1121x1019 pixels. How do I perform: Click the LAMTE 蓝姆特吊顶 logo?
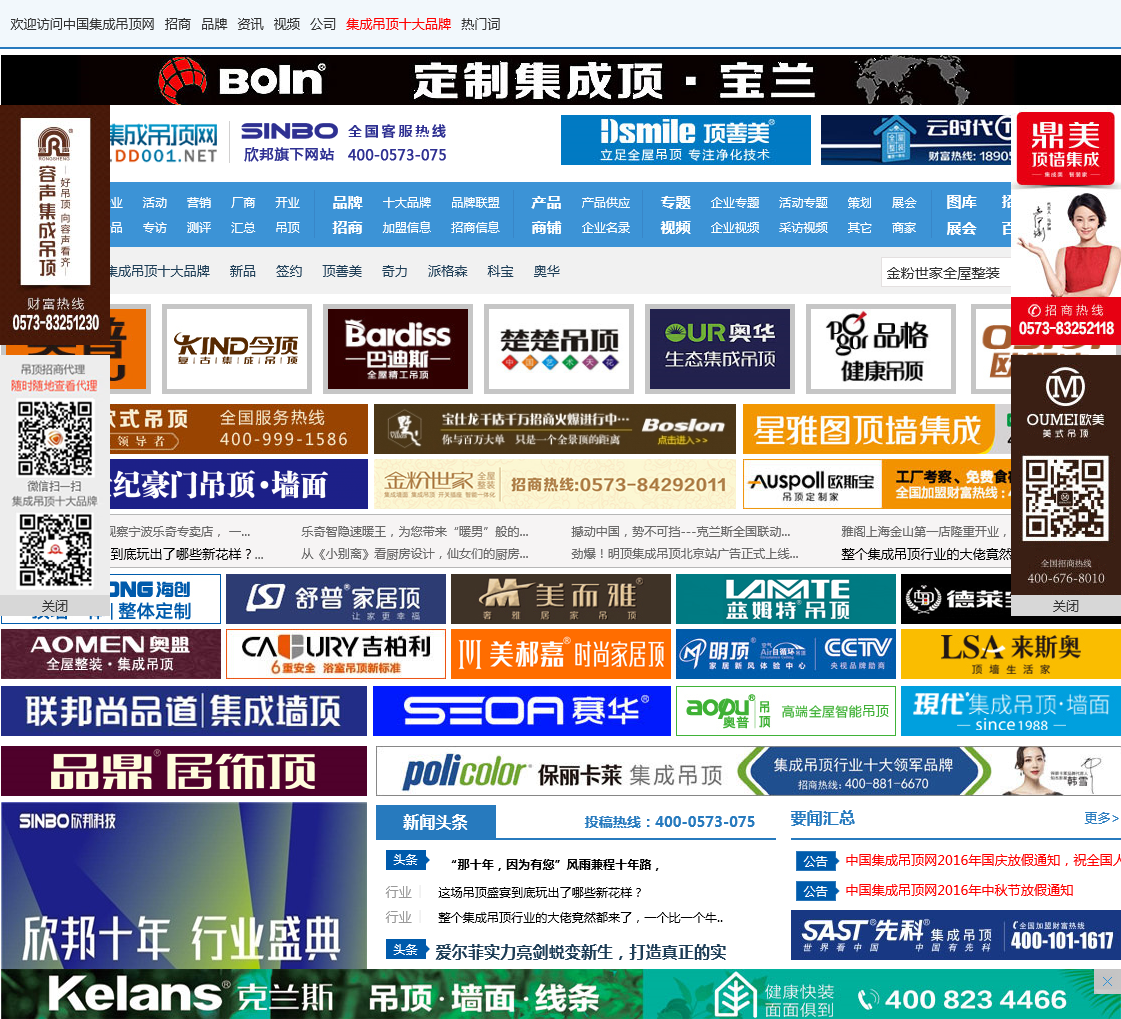pos(786,599)
